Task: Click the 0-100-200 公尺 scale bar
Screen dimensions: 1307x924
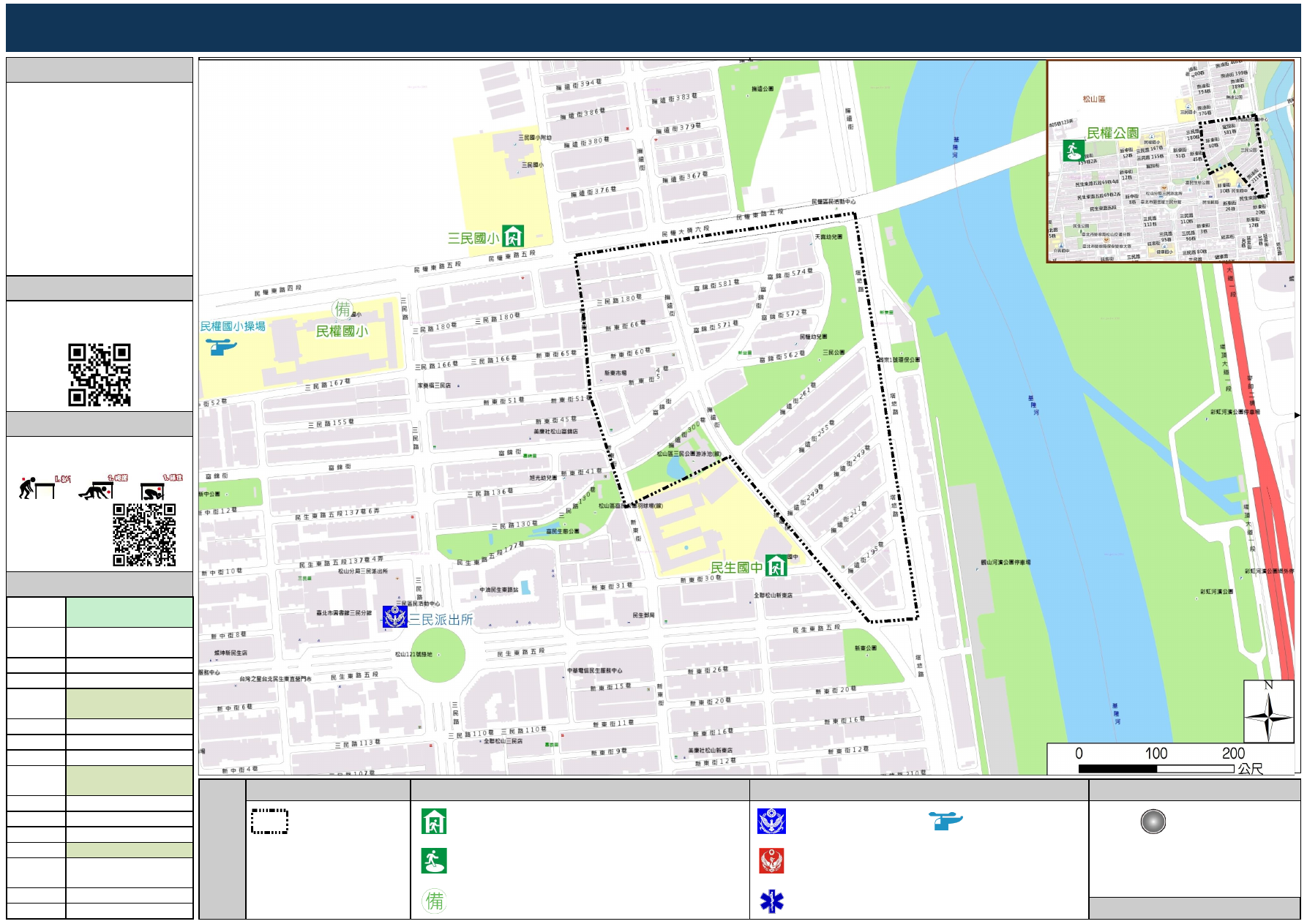Action: 1172,760
